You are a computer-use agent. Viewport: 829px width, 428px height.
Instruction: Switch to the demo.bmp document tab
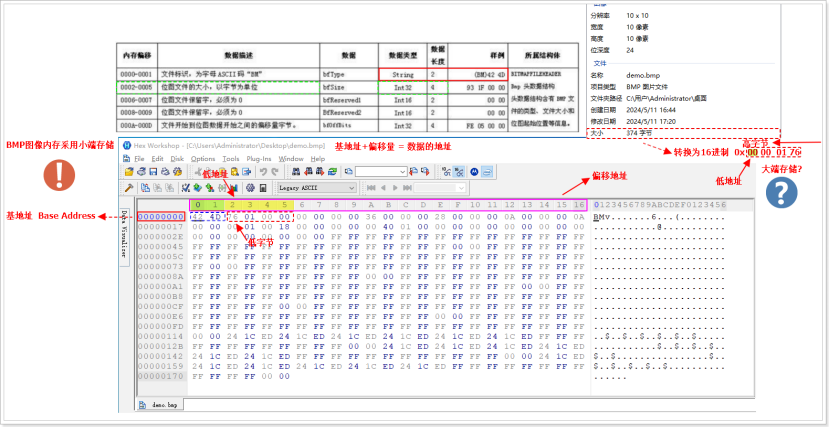coord(160,405)
